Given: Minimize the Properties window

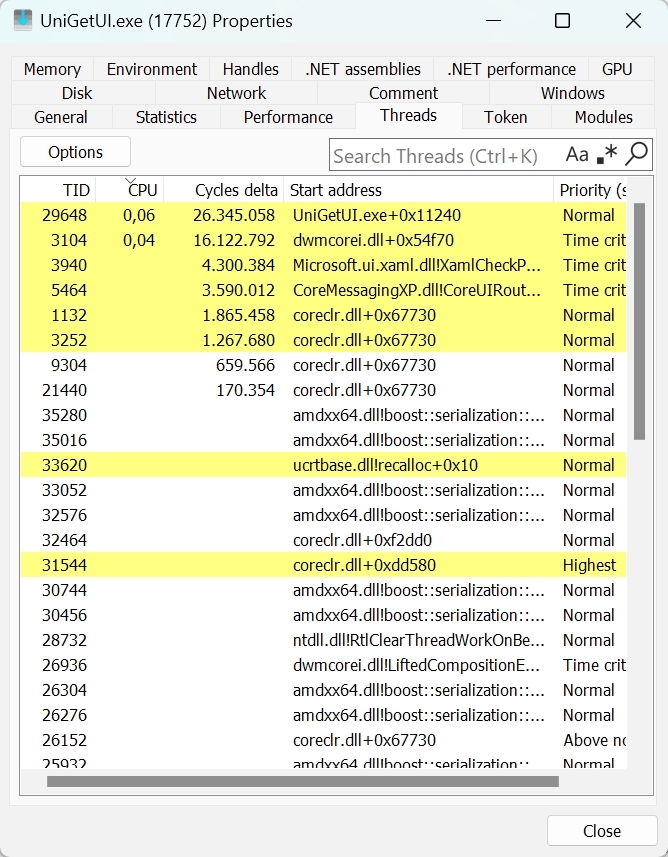Looking at the screenshot, I should point(493,21).
